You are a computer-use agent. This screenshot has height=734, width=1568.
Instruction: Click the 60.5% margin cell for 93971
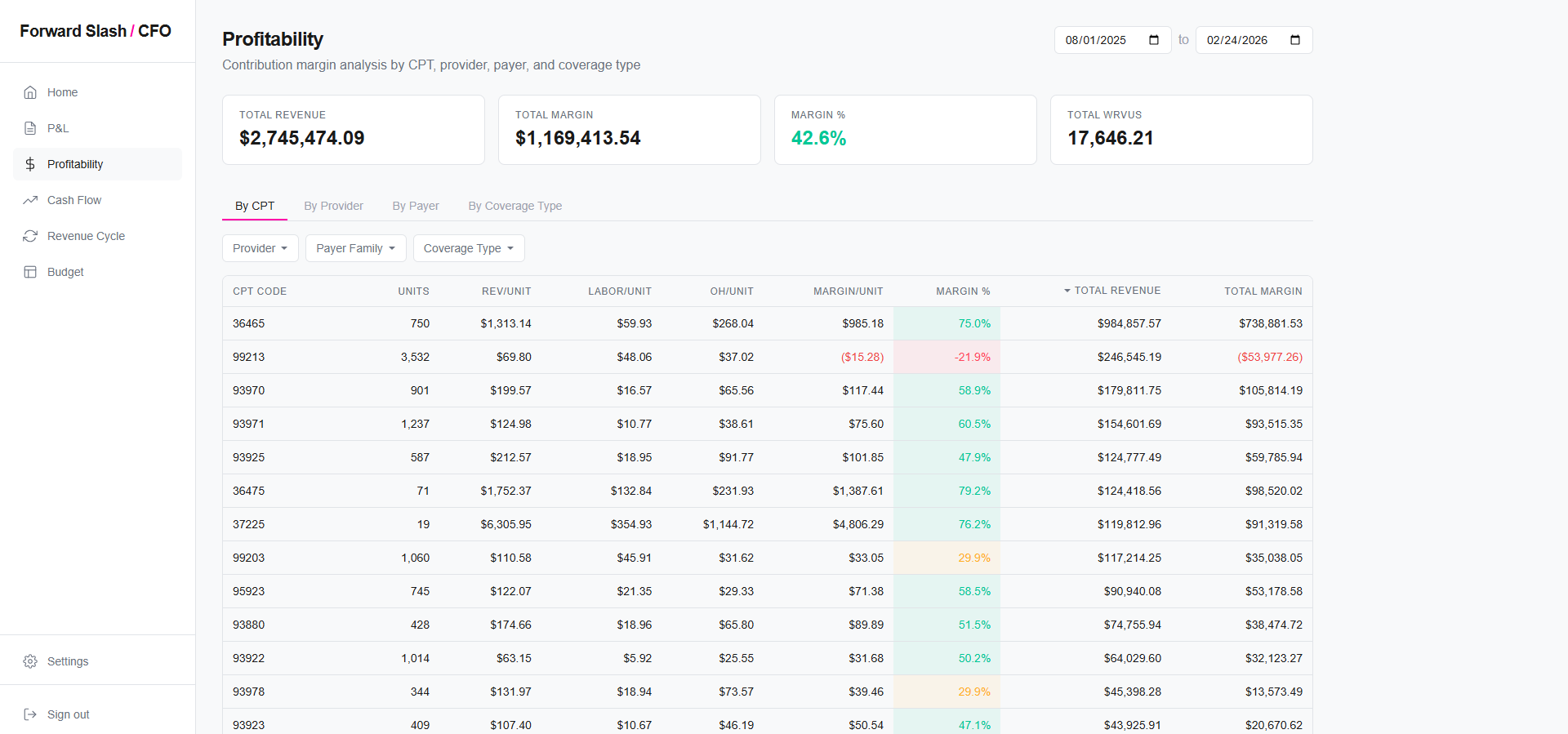(x=947, y=424)
